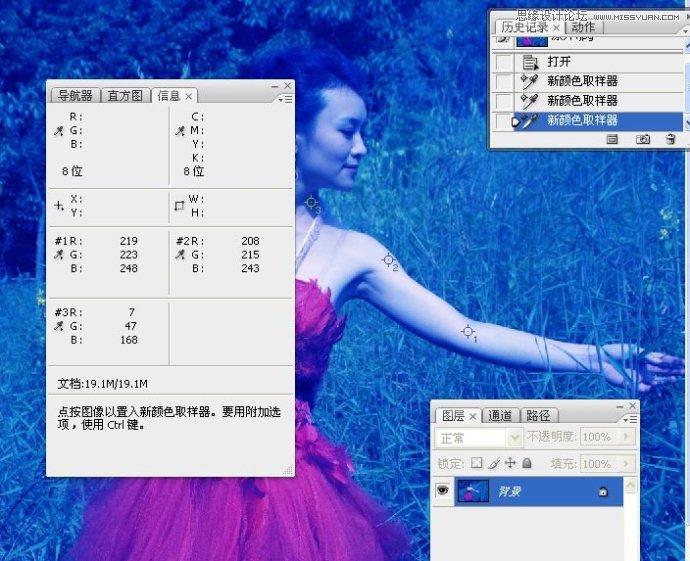Close the 历史记录 tab
Viewport: 690px width, 561px height.
(556, 28)
